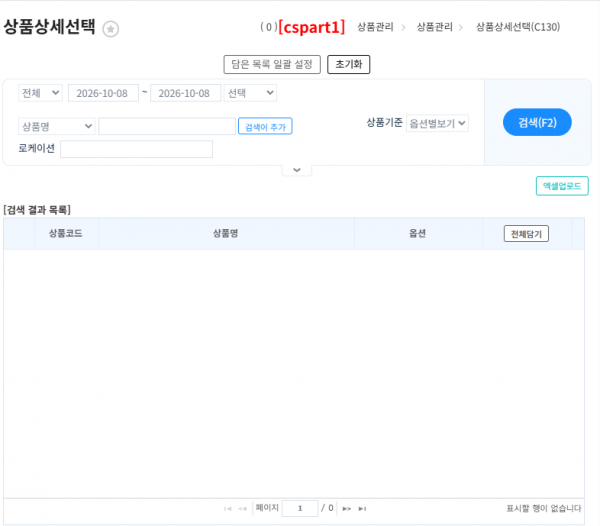
Task: Mark 상품상세선택 page as favorite star
Action: (111, 29)
